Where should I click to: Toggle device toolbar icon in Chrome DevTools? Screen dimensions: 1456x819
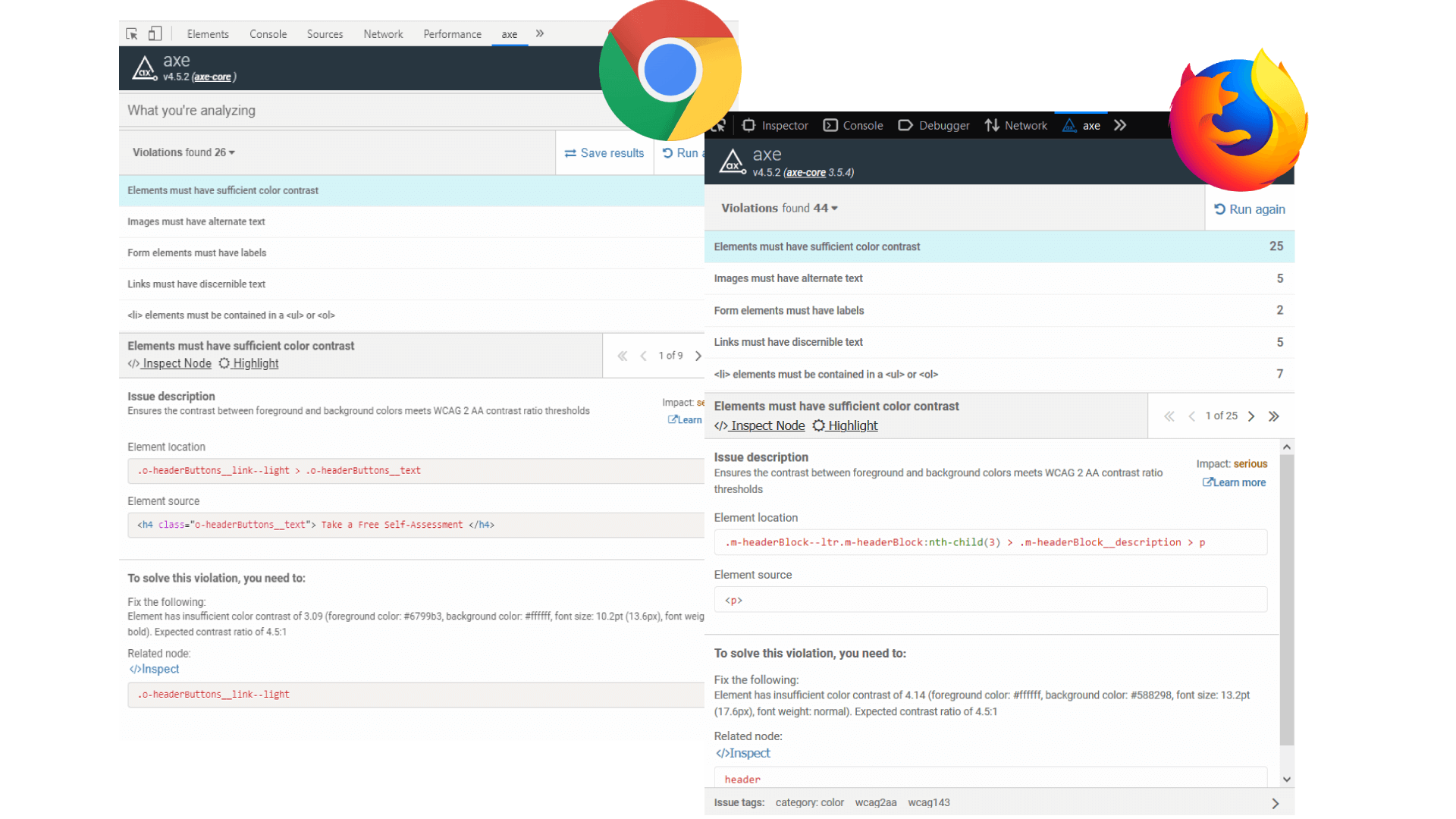[155, 33]
